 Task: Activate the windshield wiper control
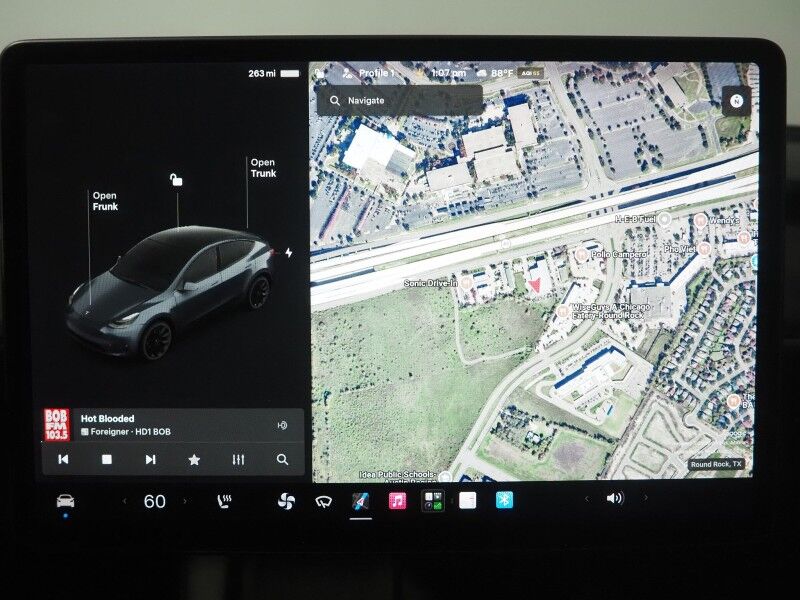click(x=323, y=502)
